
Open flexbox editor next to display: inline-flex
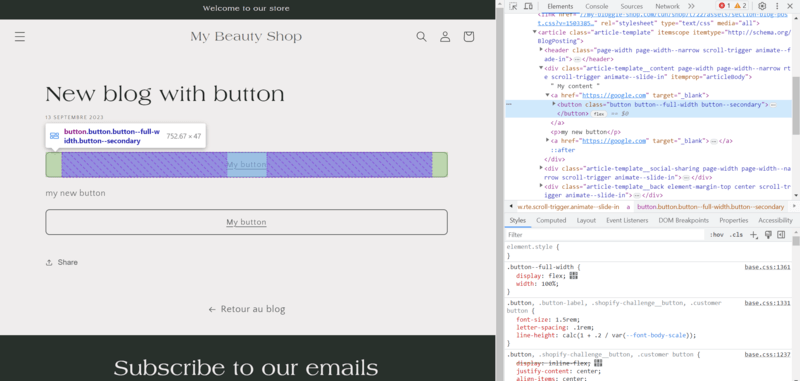coord(598,363)
